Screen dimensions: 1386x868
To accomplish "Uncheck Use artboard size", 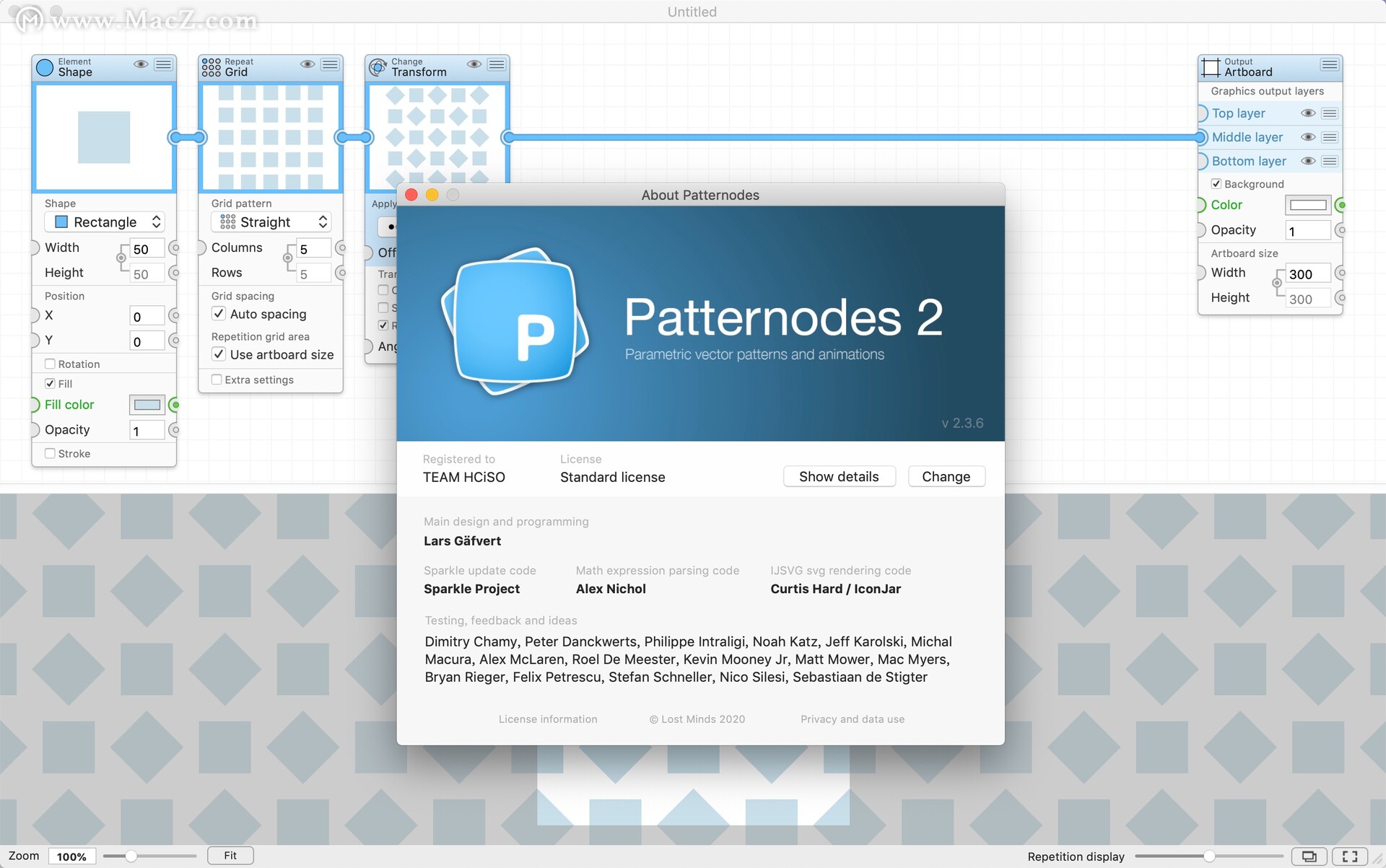I will coord(219,354).
